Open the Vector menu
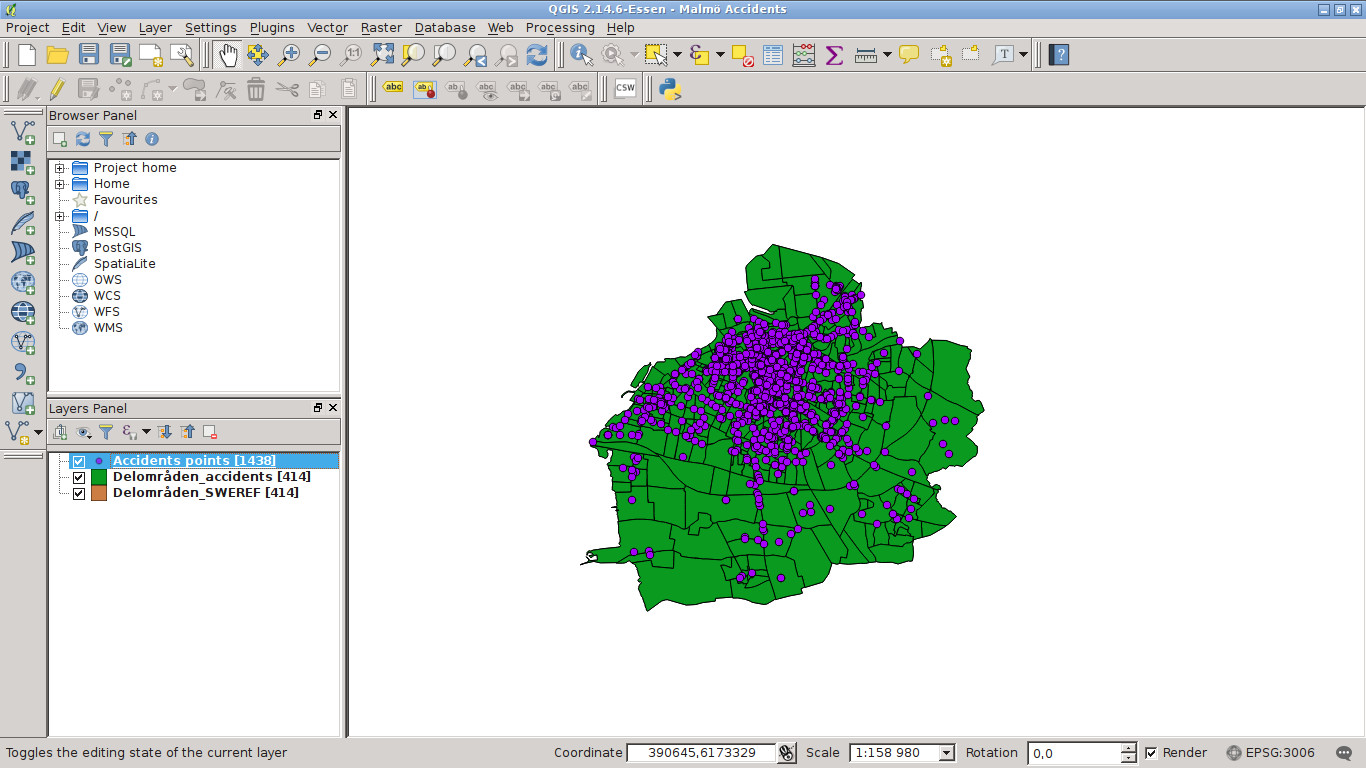This screenshot has height=768, width=1366. [327, 28]
